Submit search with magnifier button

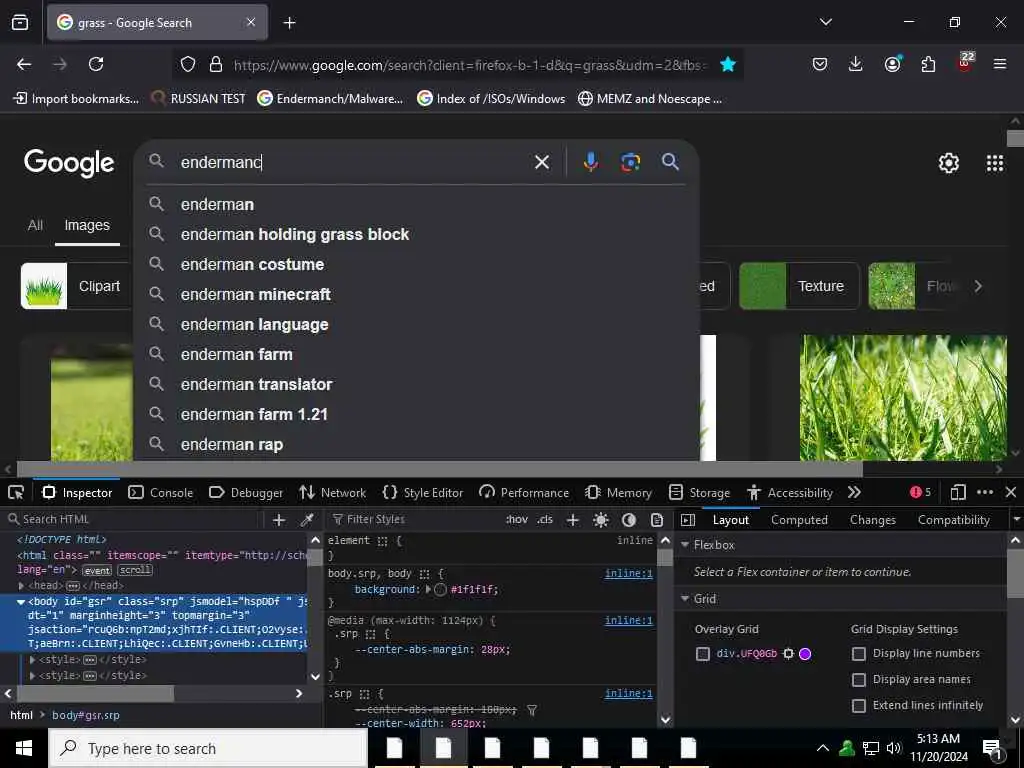[x=670, y=161]
